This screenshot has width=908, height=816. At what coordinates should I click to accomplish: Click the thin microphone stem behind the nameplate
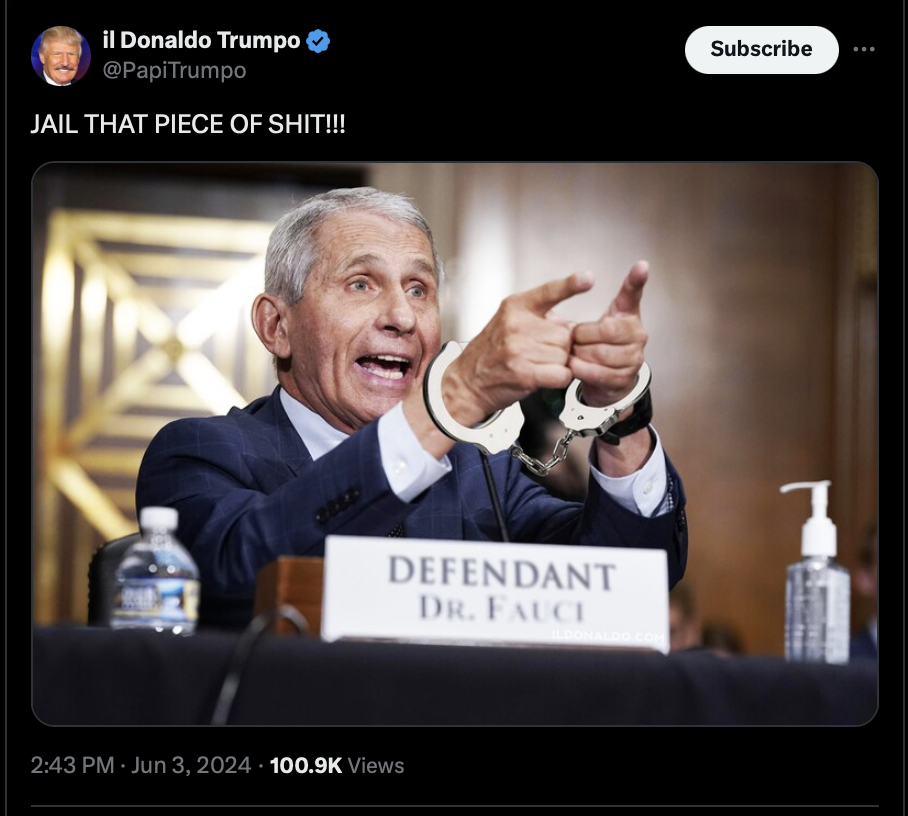tap(495, 497)
